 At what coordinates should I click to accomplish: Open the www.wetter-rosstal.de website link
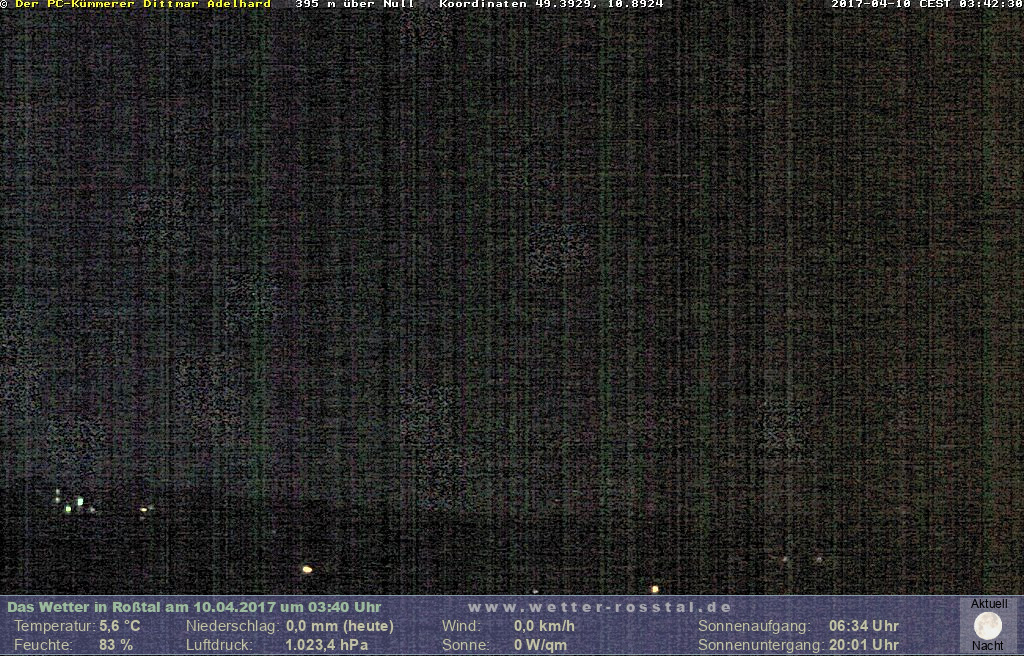600,607
